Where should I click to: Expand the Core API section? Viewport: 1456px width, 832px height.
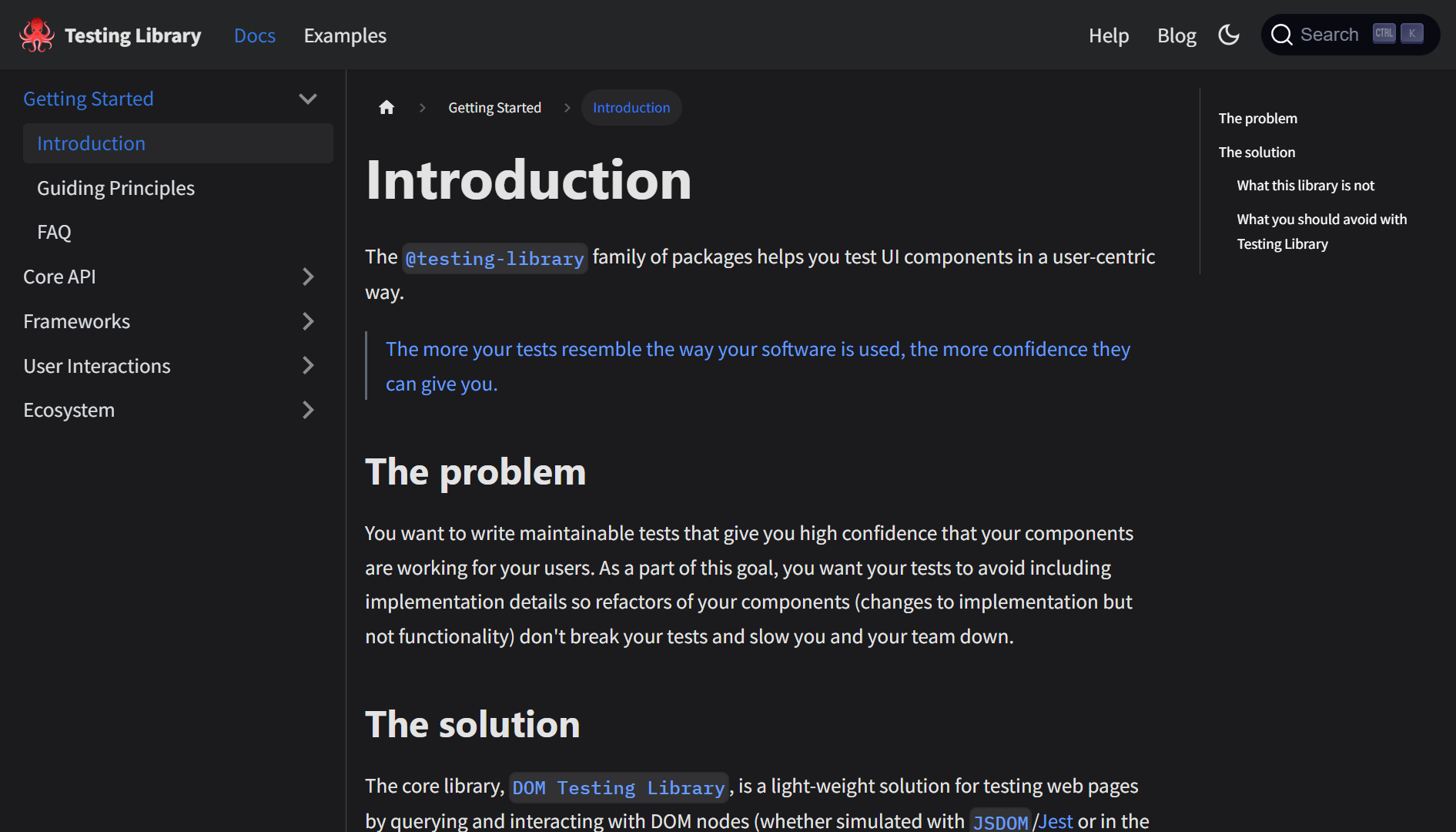[x=308, y=277]
